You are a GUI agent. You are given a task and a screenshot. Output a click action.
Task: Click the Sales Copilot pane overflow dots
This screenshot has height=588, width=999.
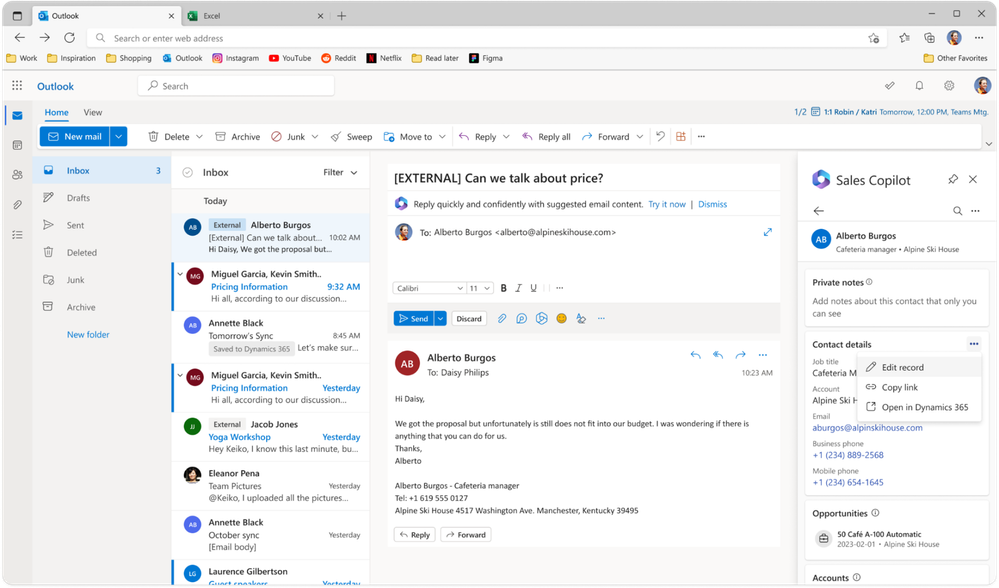(x=975, y=211)
